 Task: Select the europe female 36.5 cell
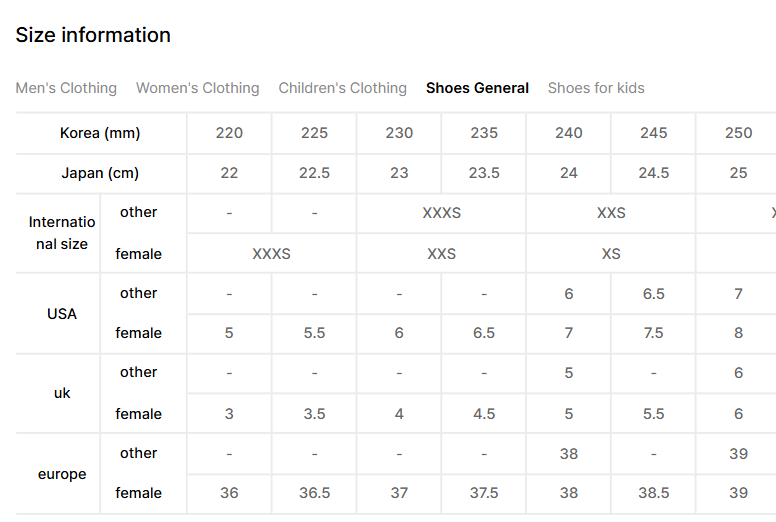tap(314, 493)
